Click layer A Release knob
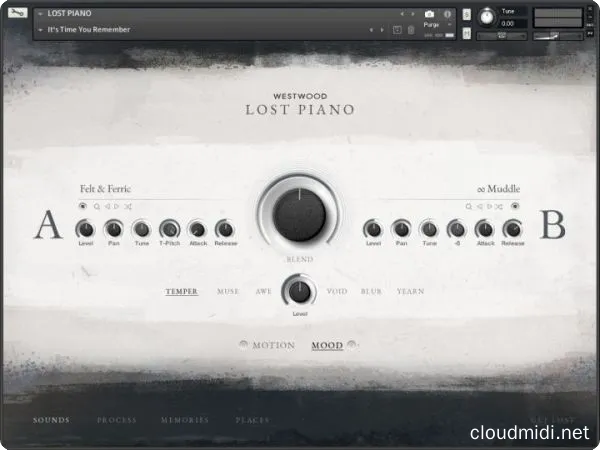This screenshot has height=450, width=600. click(x=225, y=230)
